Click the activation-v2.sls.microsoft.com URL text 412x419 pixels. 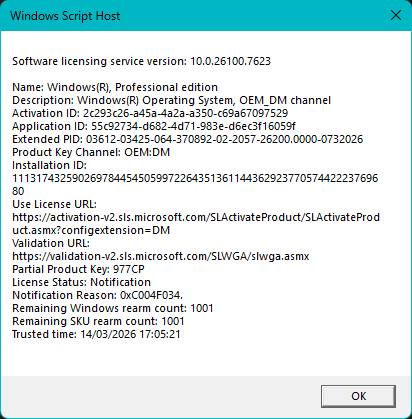196,224
